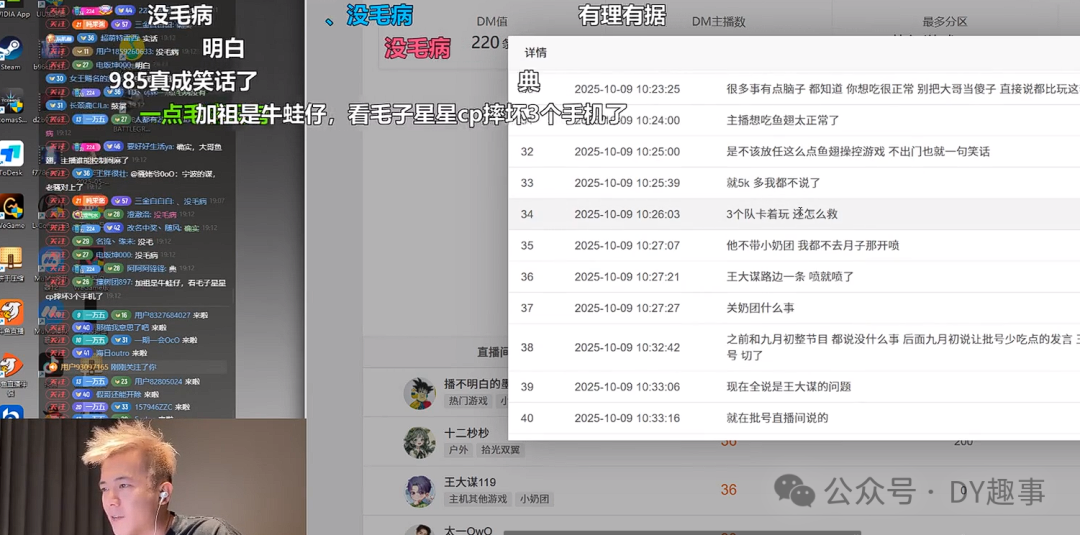Click chat user 一期一会OcO
This screenshot has height=535, width=1080.
(x=157, y=340)
